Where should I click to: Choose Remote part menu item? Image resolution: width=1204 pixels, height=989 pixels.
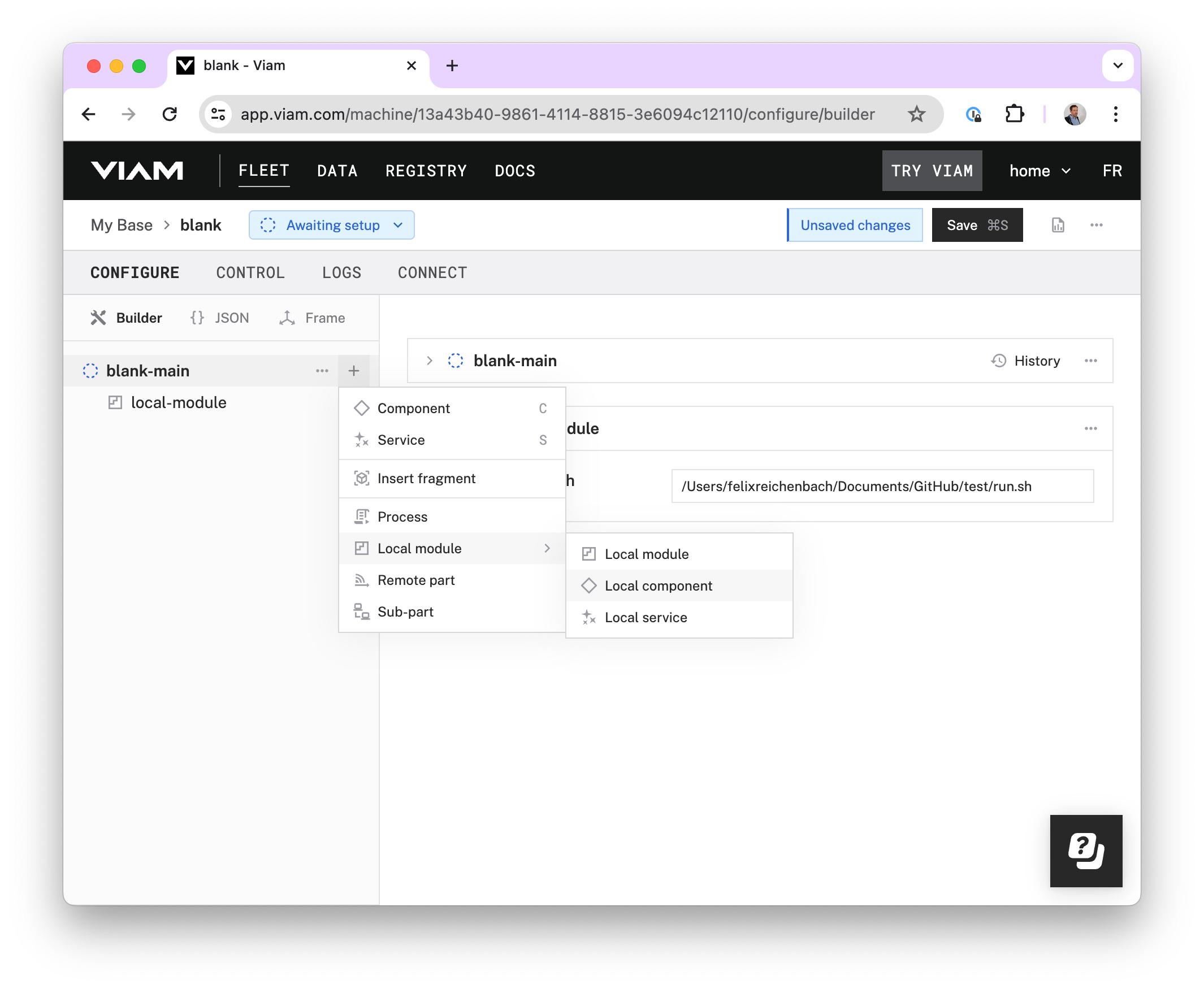pyautogui.click(x=452, y=580)
